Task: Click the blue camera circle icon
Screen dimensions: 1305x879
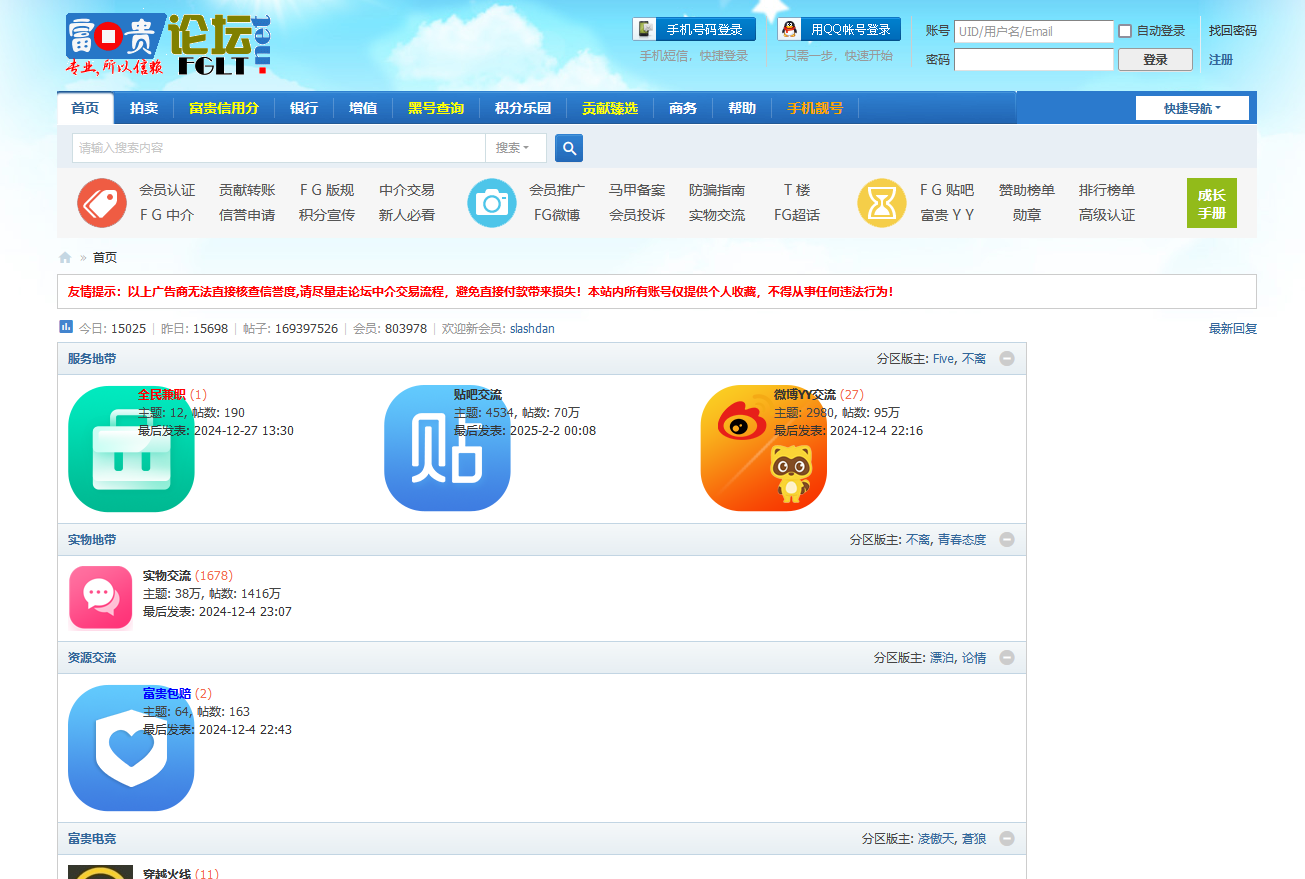Action: click(x=492, y=203)
